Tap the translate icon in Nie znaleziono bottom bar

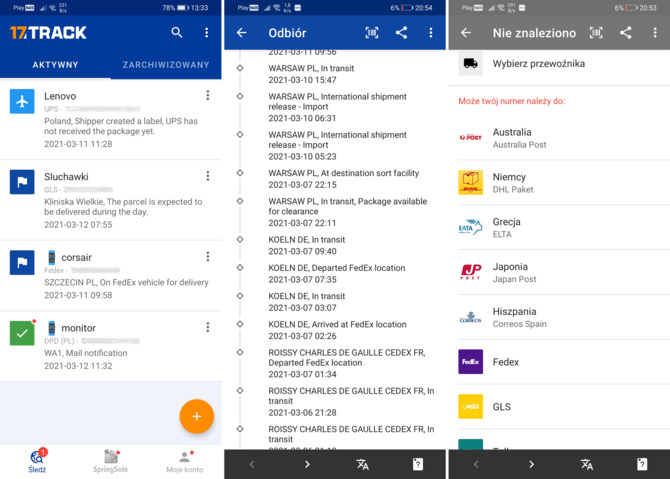coord(587,464)
